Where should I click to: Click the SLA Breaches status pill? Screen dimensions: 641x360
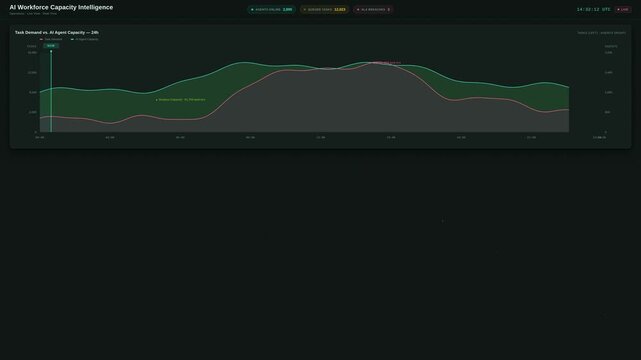[373, 9]
